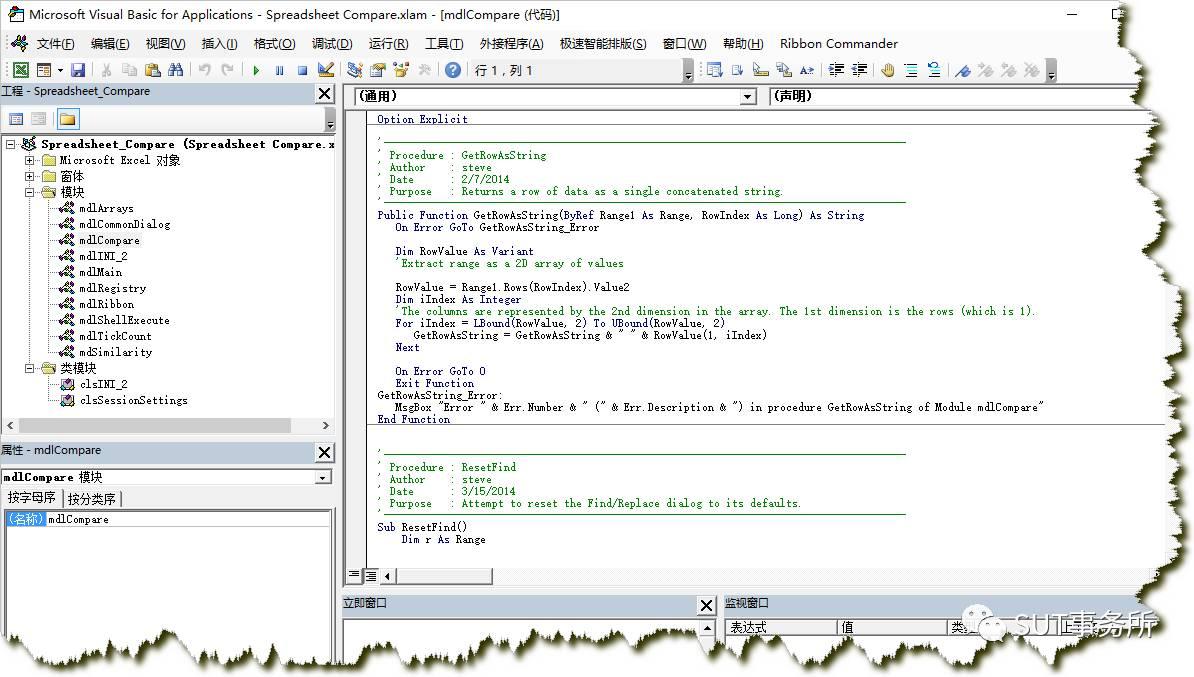Open help via the blue question icon
The width and height of the screenshot is (1194, 677).
[x=452, y=70]
